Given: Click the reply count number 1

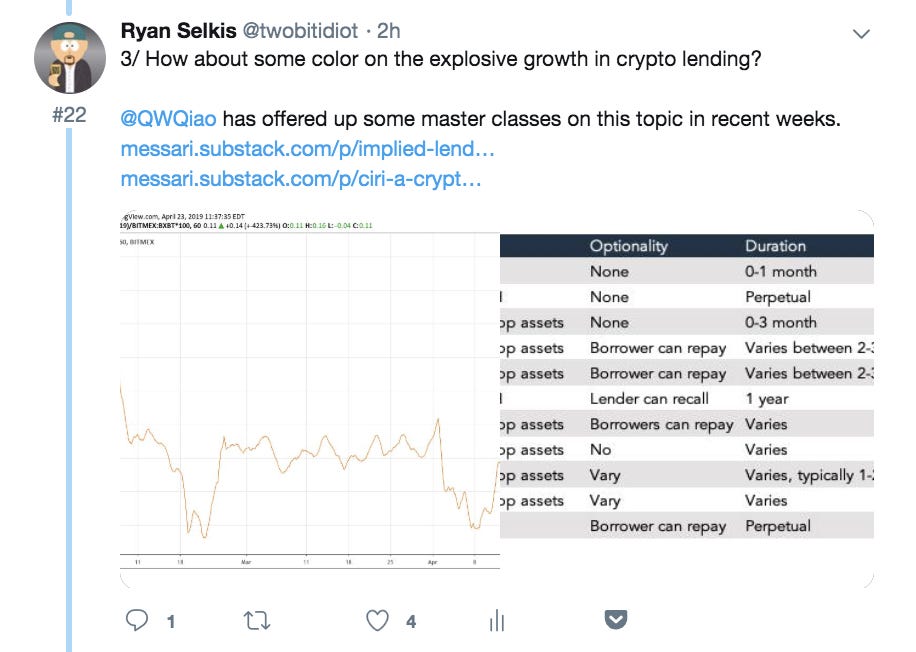Looking at the screenshot, I should point(171,622).
